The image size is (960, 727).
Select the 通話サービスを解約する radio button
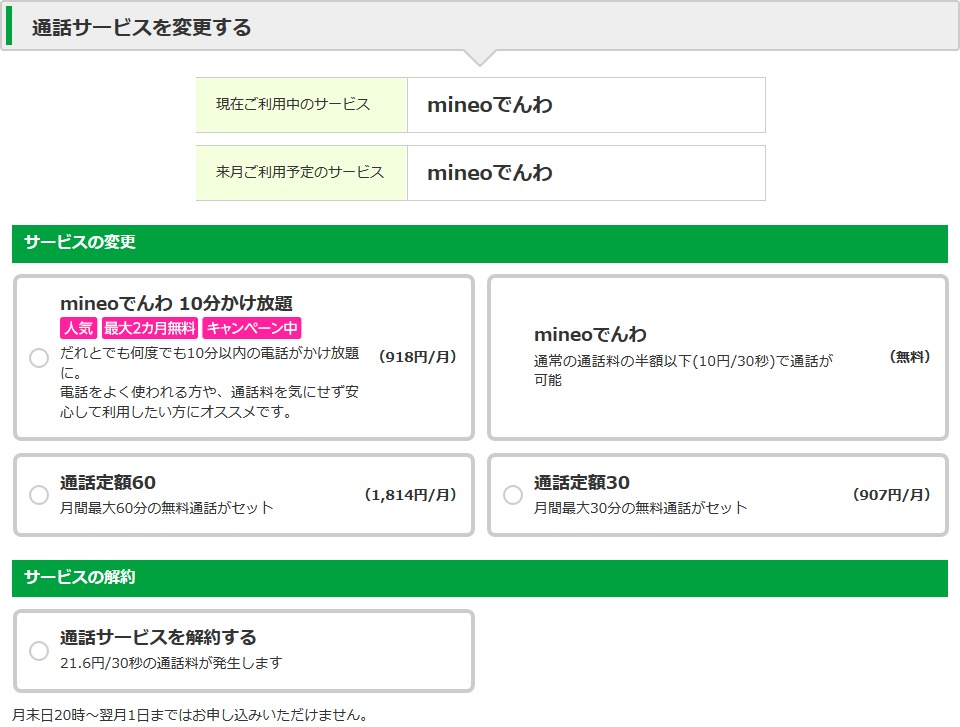[x=39, y=651]
